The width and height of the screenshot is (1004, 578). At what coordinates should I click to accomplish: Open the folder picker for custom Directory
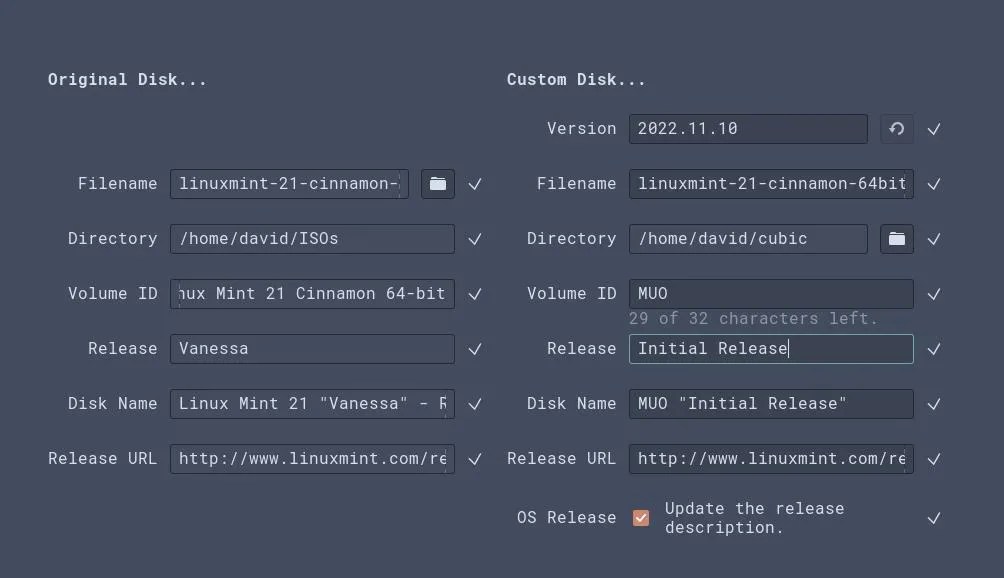896,238
